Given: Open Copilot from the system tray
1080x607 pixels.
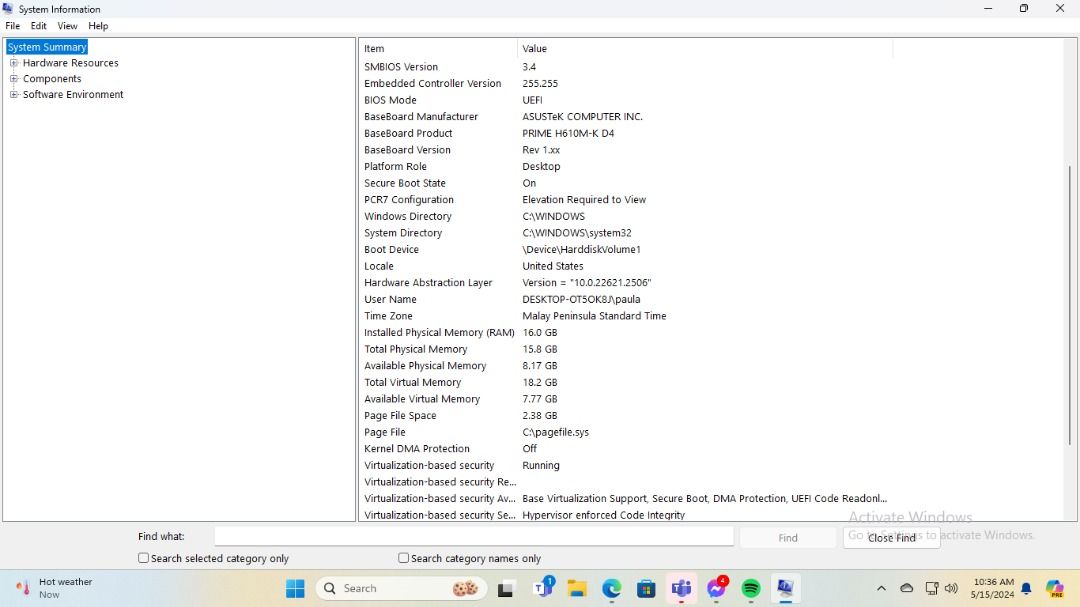Looking at the screenshot, I should coord(1053,588).
